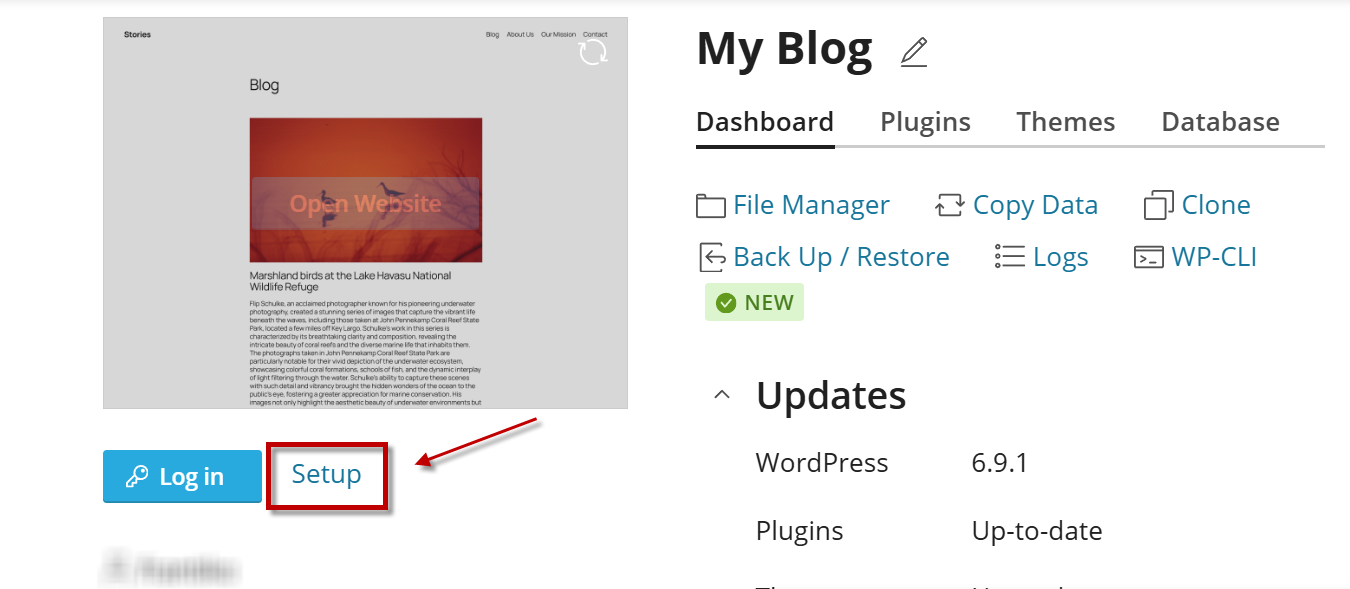
Task: Open the File Manager folder icon
Action: pos(711,206)
